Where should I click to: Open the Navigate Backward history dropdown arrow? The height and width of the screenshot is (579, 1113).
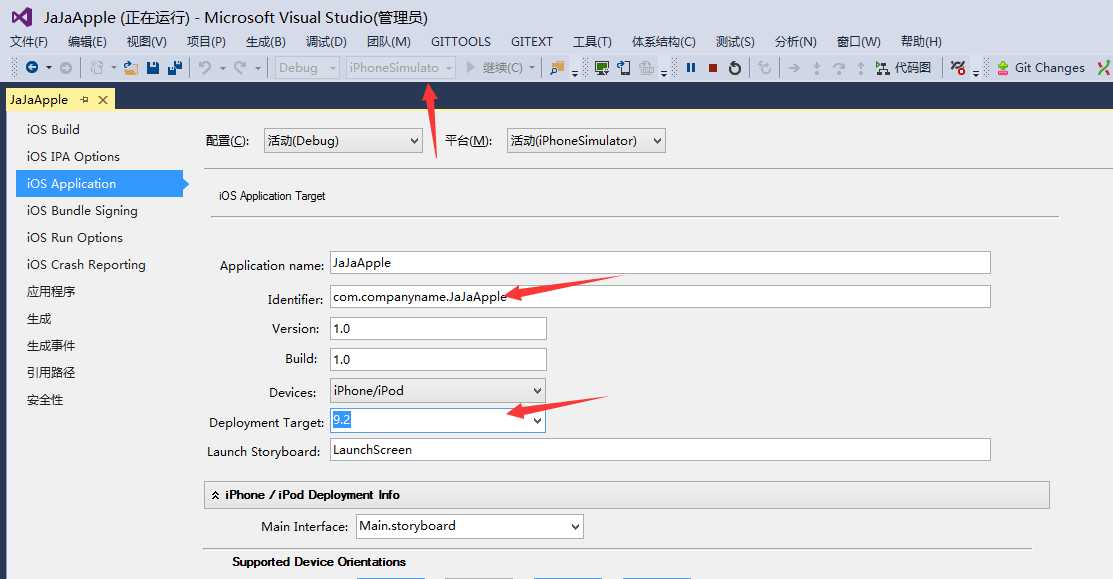[x=49, y=68]
